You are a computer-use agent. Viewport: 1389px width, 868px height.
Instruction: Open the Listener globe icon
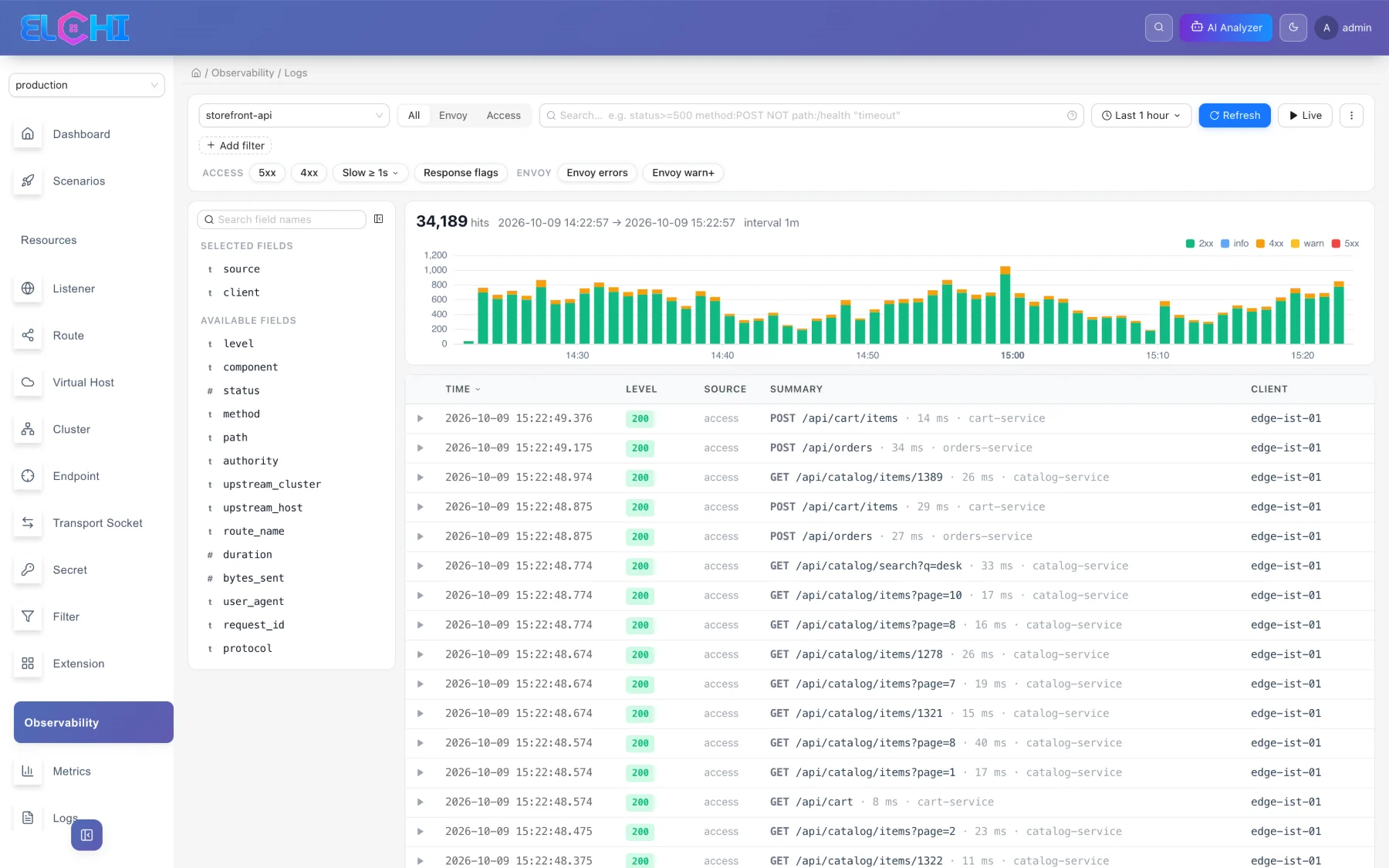(x=28, y=289)
